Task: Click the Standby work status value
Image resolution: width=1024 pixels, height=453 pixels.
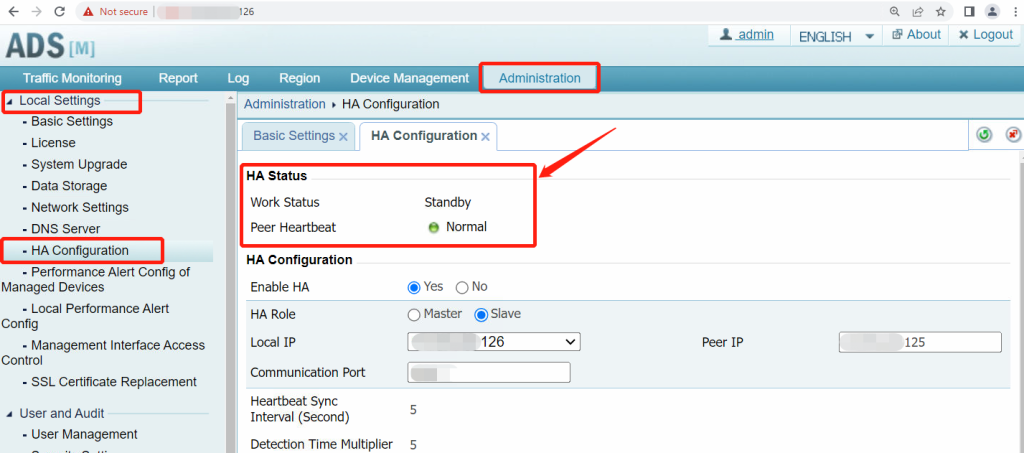Action: tap(448, 202)
